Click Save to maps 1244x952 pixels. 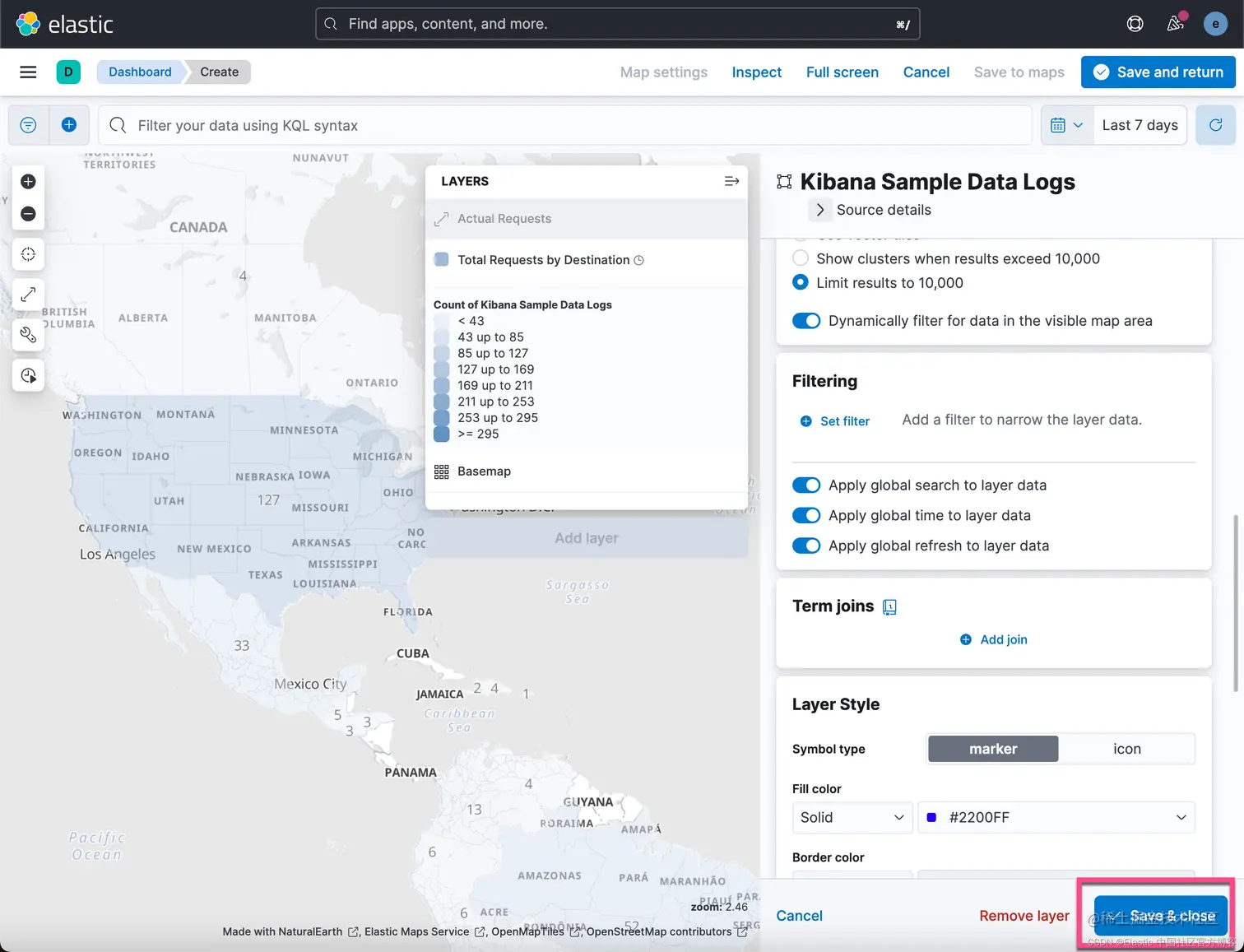click(1019, 72)
